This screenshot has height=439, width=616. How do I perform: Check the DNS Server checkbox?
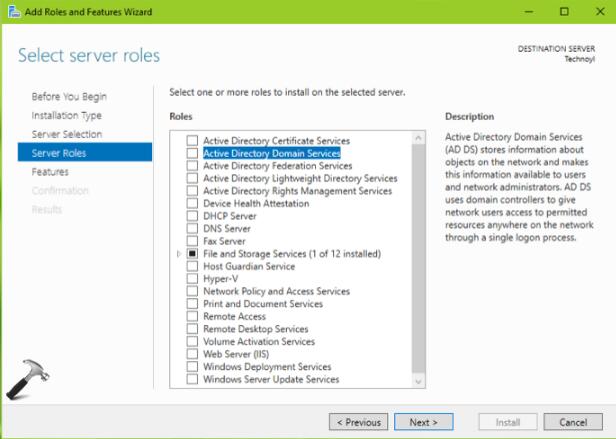tap(192, 229)
